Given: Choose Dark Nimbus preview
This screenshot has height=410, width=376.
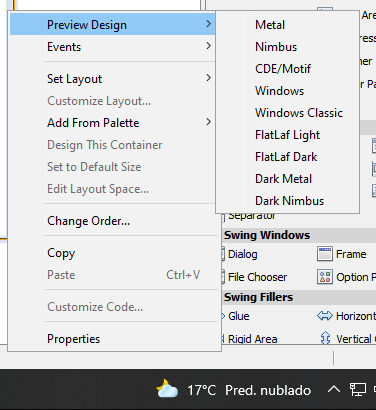Looking at the screenshot, I should pyautogui.click(x=287, y=201).
